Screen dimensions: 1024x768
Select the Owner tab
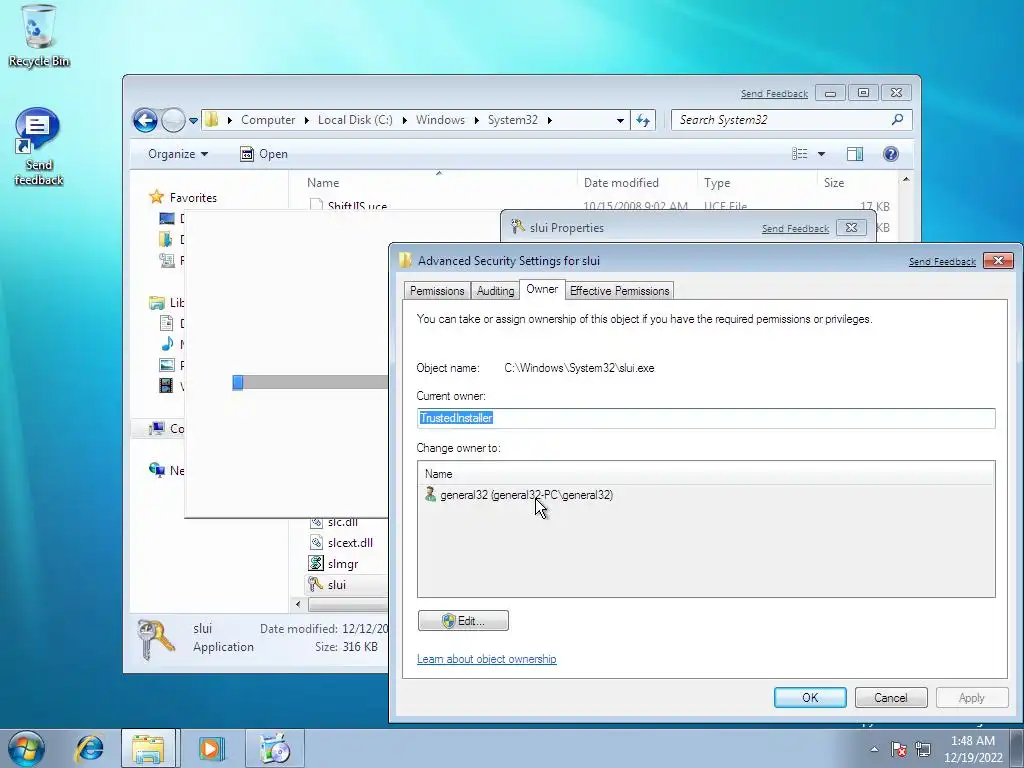click(x=542, y=289)
